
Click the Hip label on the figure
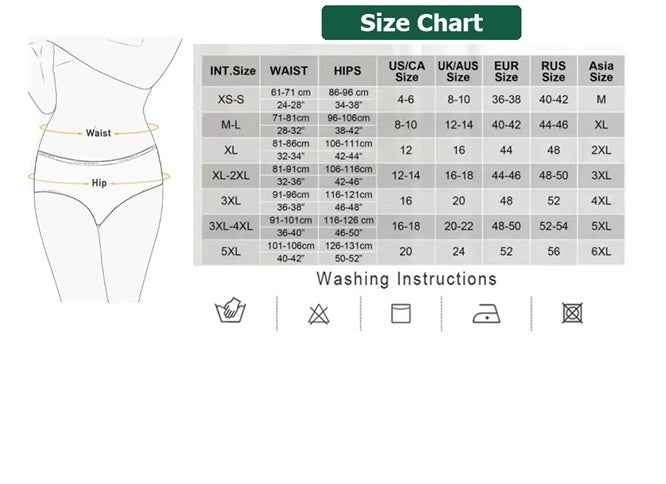pos(99,183)
